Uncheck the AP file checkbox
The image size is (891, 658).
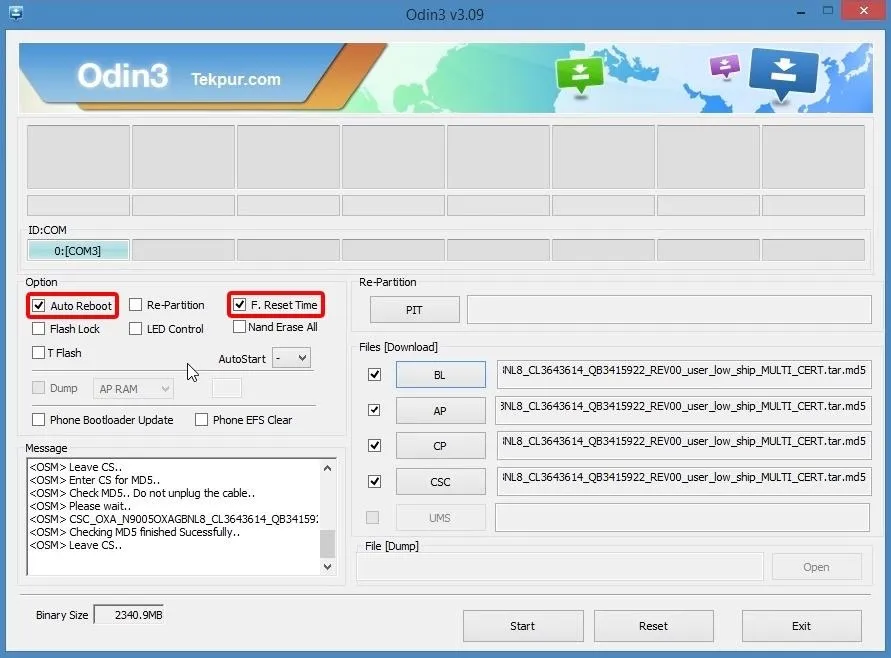point(374,410)
